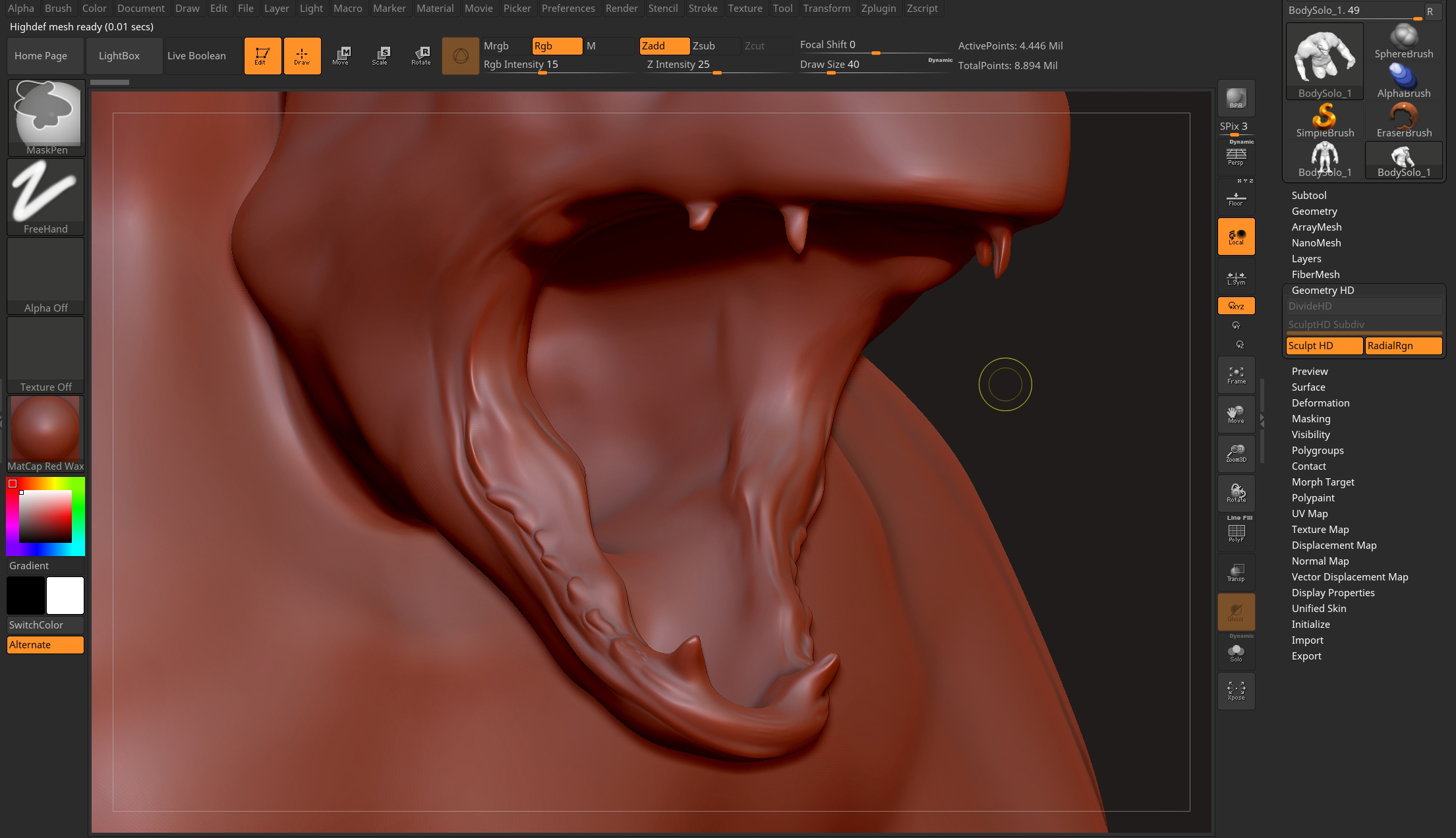Toggle Ghost transparency
1456x838 pixels.
point(1236,612)
